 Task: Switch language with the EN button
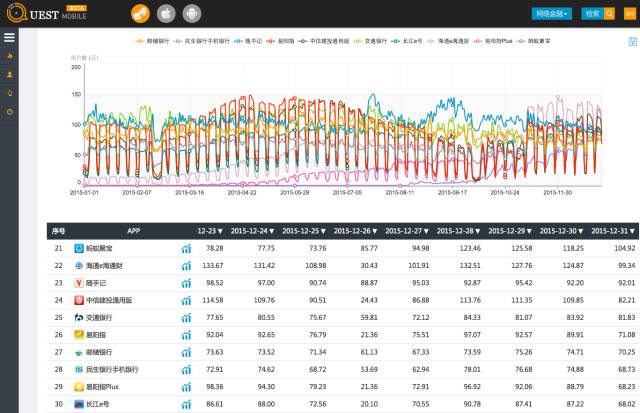[630, 13]
